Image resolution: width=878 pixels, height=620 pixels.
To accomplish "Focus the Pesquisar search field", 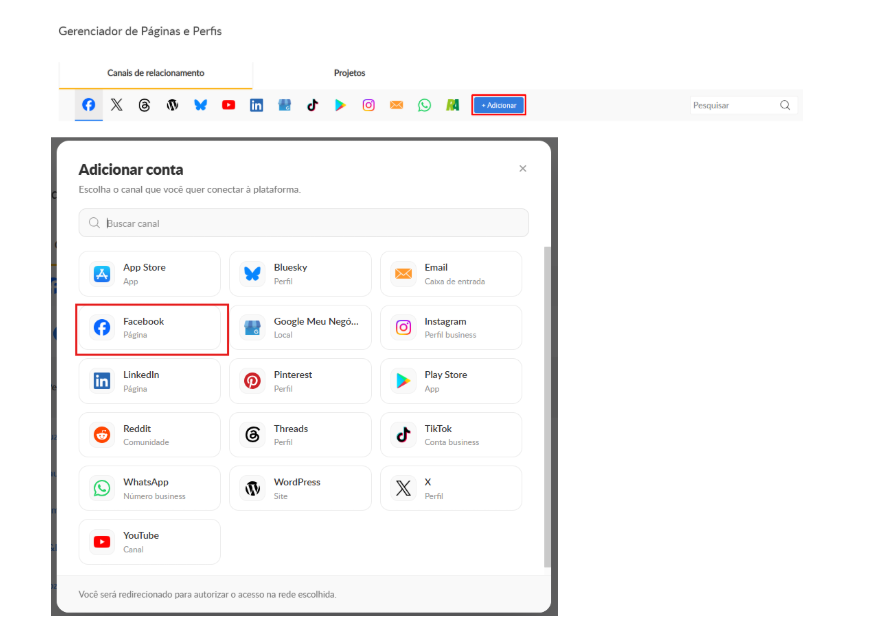I will [743, 105].
